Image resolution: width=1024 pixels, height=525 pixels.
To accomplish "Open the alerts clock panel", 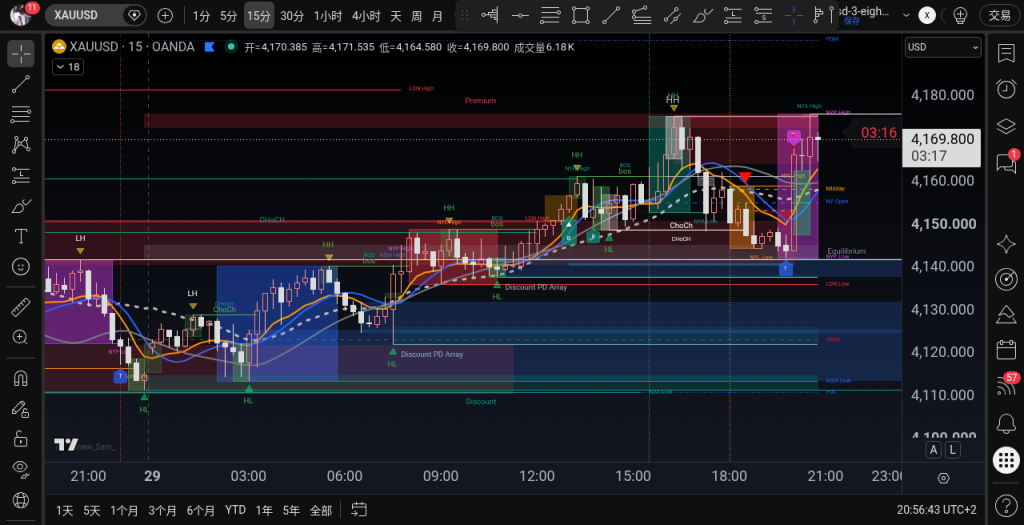I will coord(1006,89).
